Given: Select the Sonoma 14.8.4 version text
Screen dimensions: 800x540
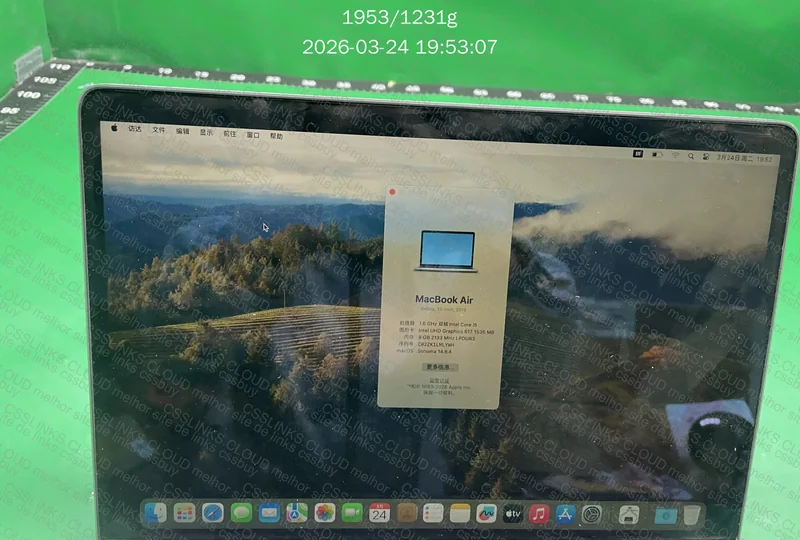Looking at the screenshot, I should [x=435, y=351].
